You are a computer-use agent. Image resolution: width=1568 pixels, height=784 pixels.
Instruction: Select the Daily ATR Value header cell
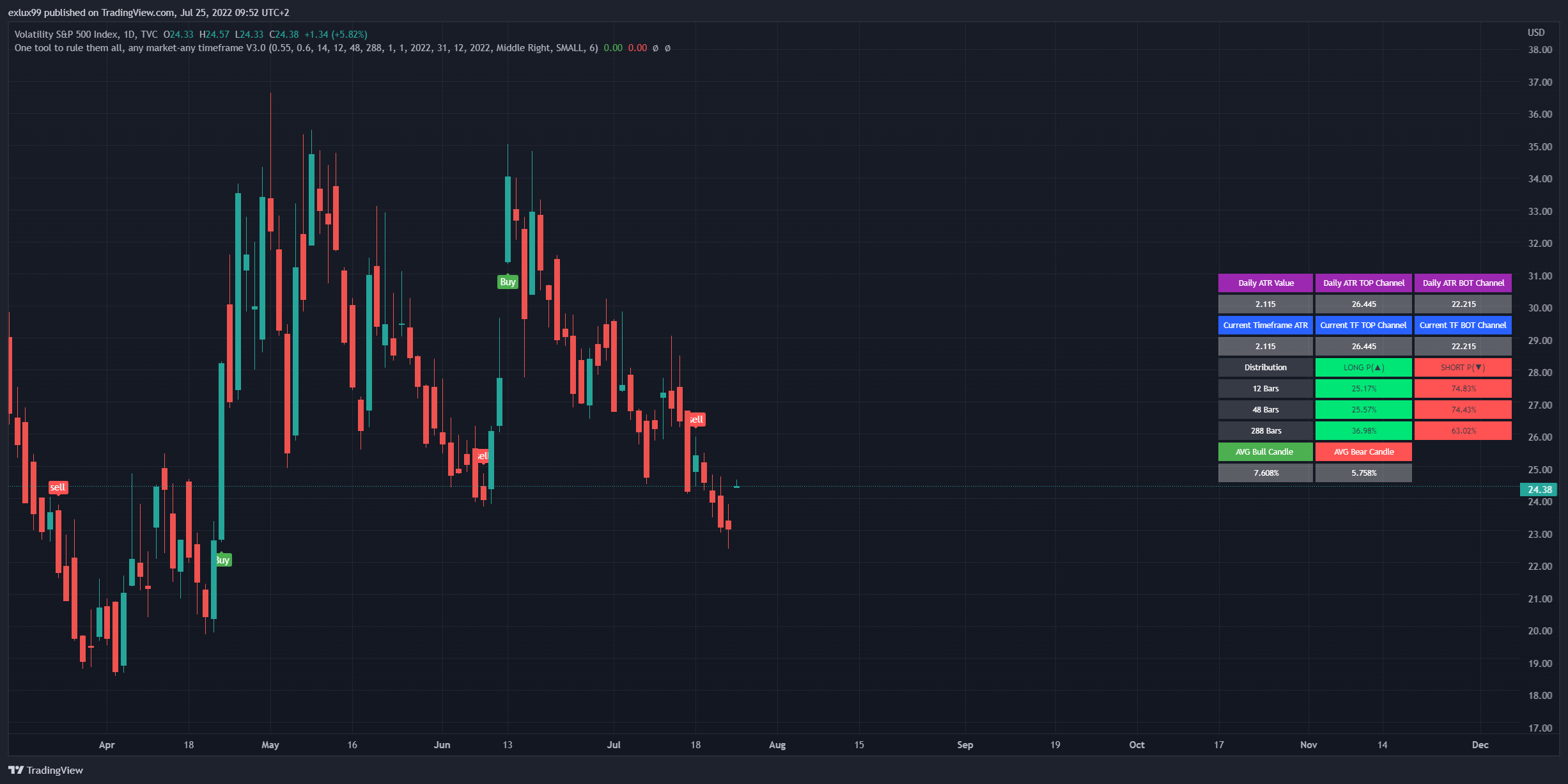click(x=1265, y=283)
